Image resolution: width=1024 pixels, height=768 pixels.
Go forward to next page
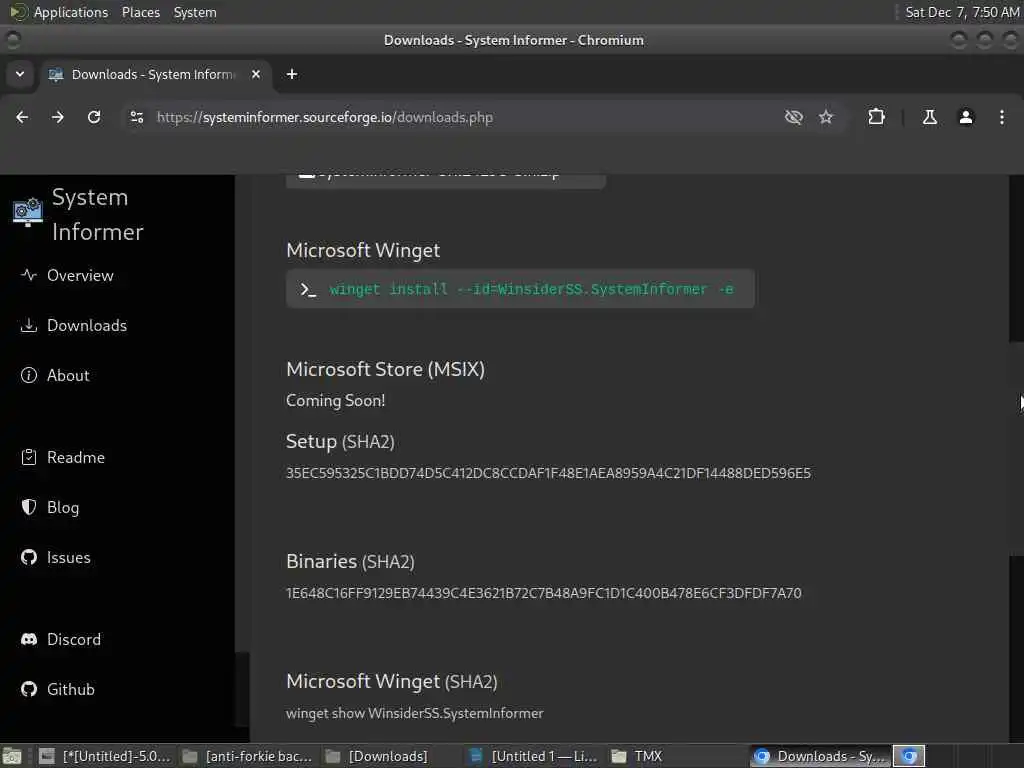click(57, 118)
